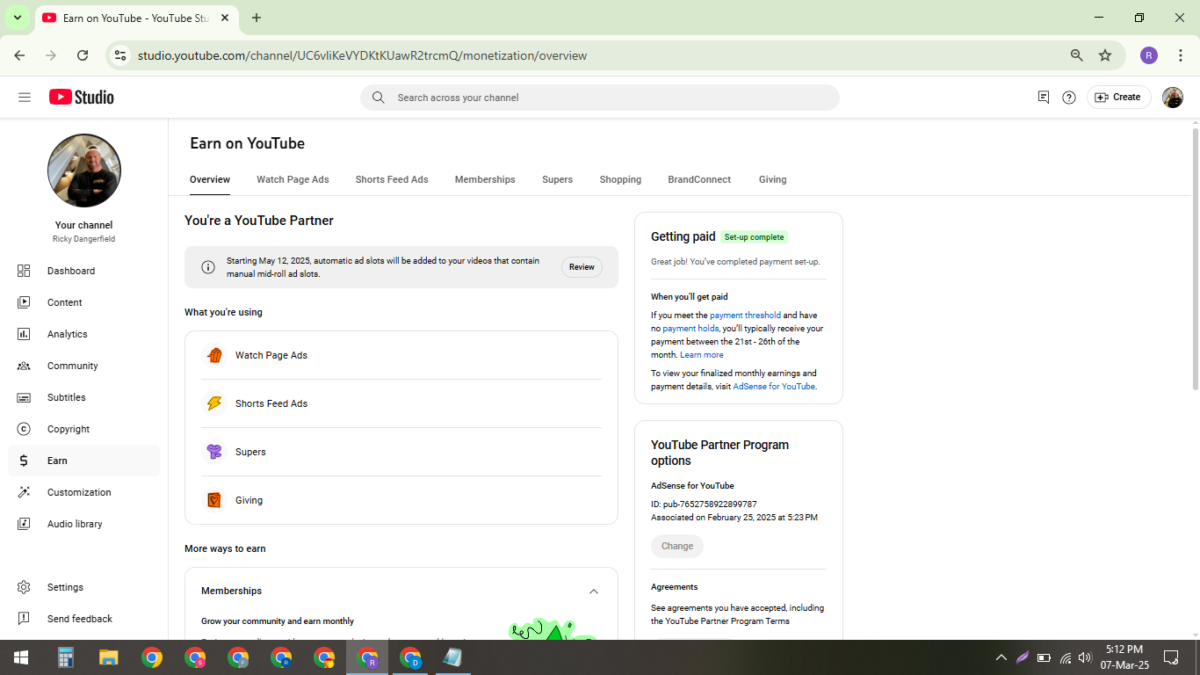1200x675 pixels.
Task: Open the Chrome tab search dropdown
Action: [x=18, y=18]
